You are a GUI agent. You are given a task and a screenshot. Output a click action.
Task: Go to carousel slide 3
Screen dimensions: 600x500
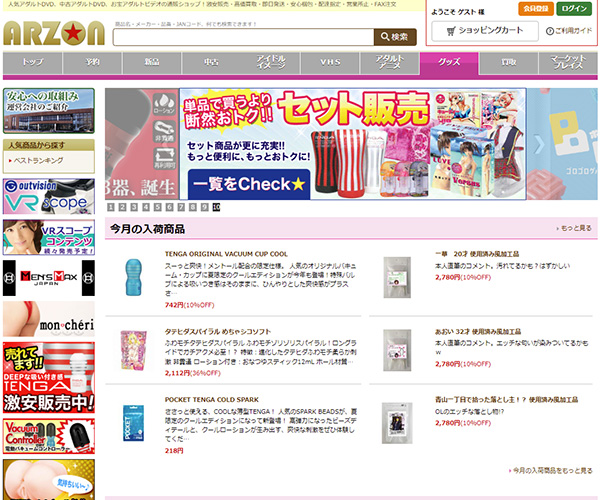click(134, 207)
